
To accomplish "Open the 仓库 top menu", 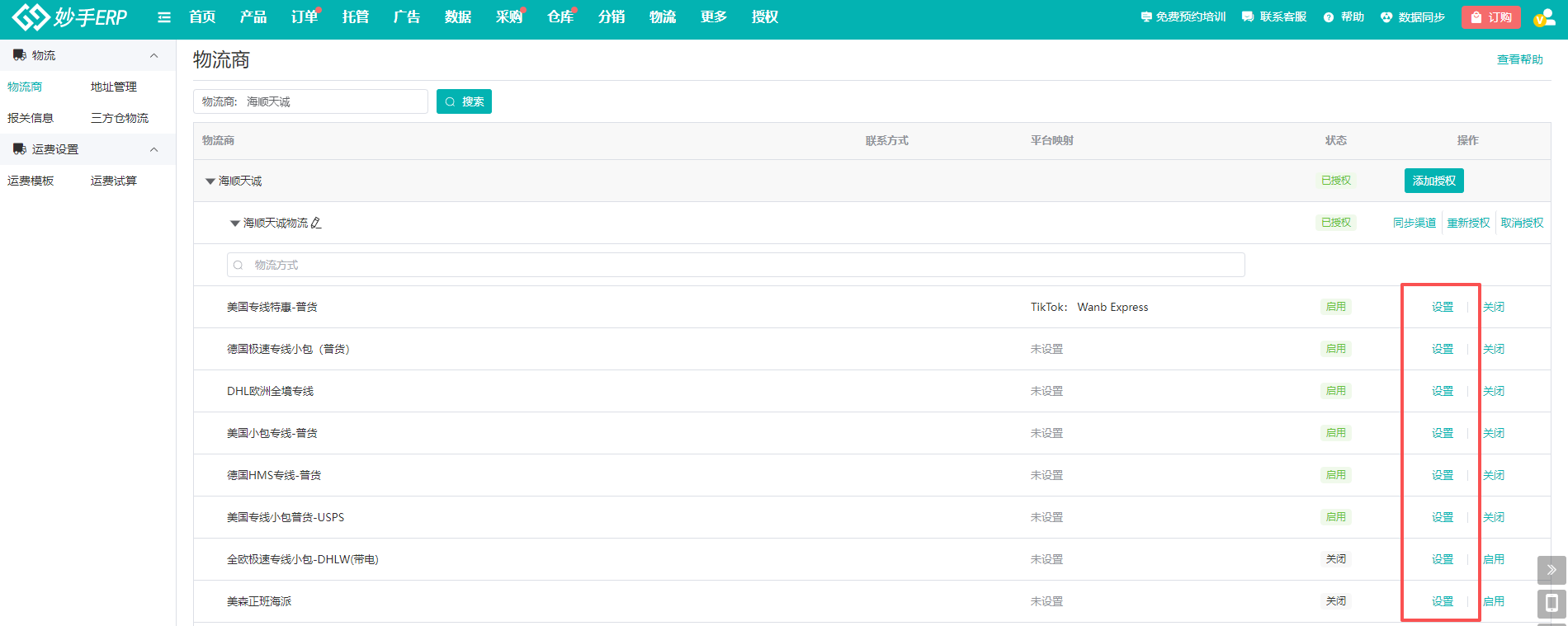I will (x=560, y=17).
